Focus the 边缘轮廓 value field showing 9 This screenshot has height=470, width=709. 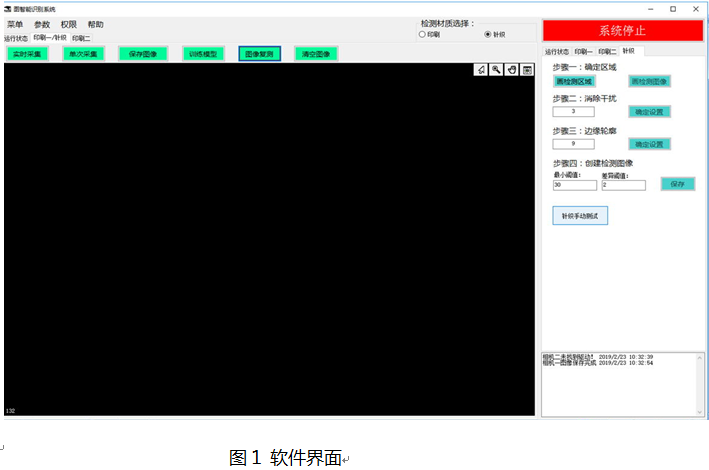pyautogui.click(x=573, y=144)
